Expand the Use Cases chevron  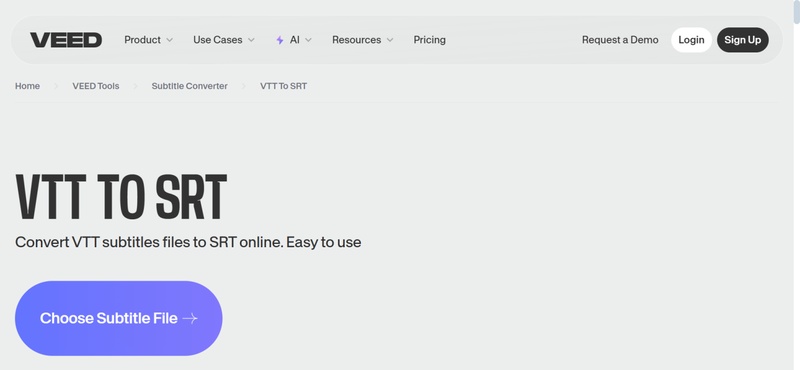[x=251, y=40]
